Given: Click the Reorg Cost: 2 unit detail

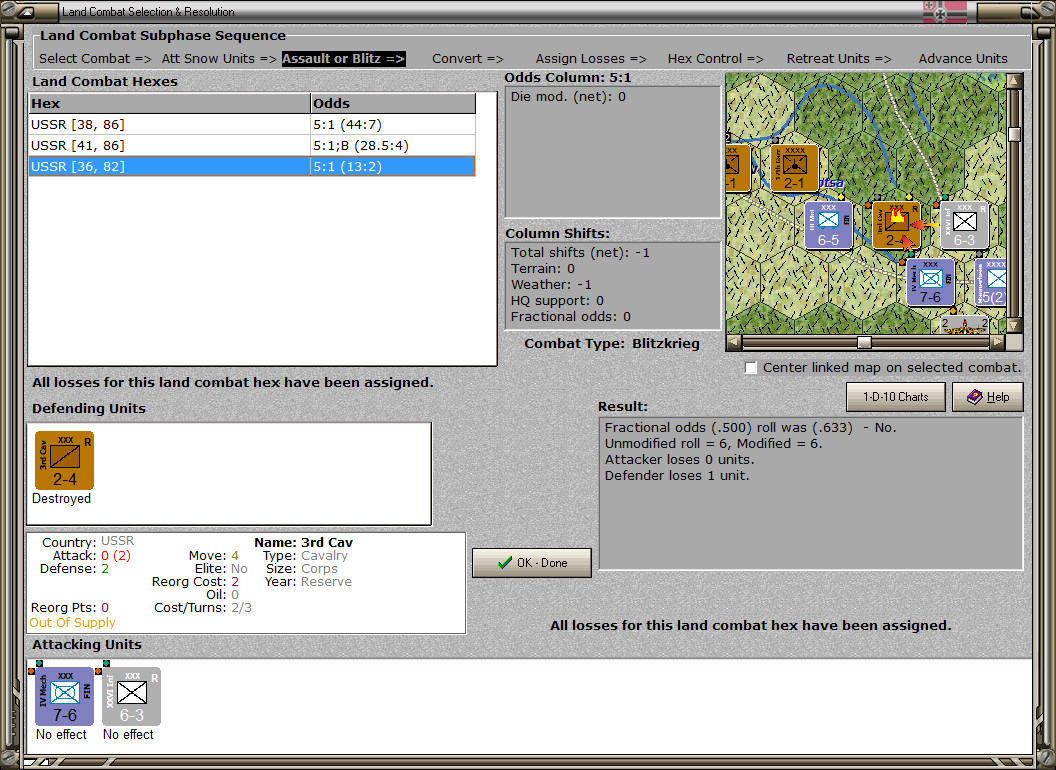Looking at the screenshot, I should [x=195, y=581].
